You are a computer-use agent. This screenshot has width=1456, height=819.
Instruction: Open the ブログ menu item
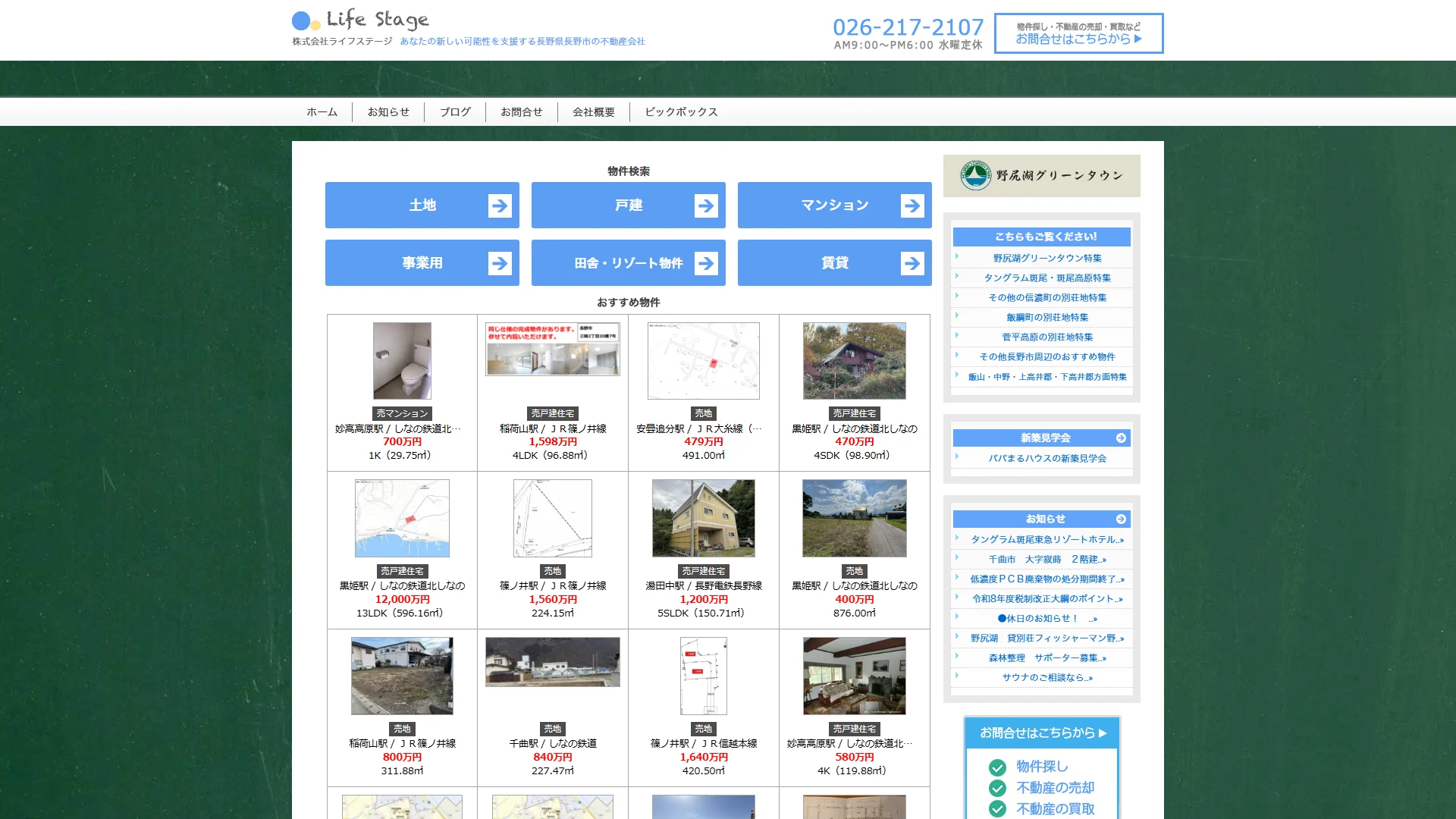tap(455, 112)
